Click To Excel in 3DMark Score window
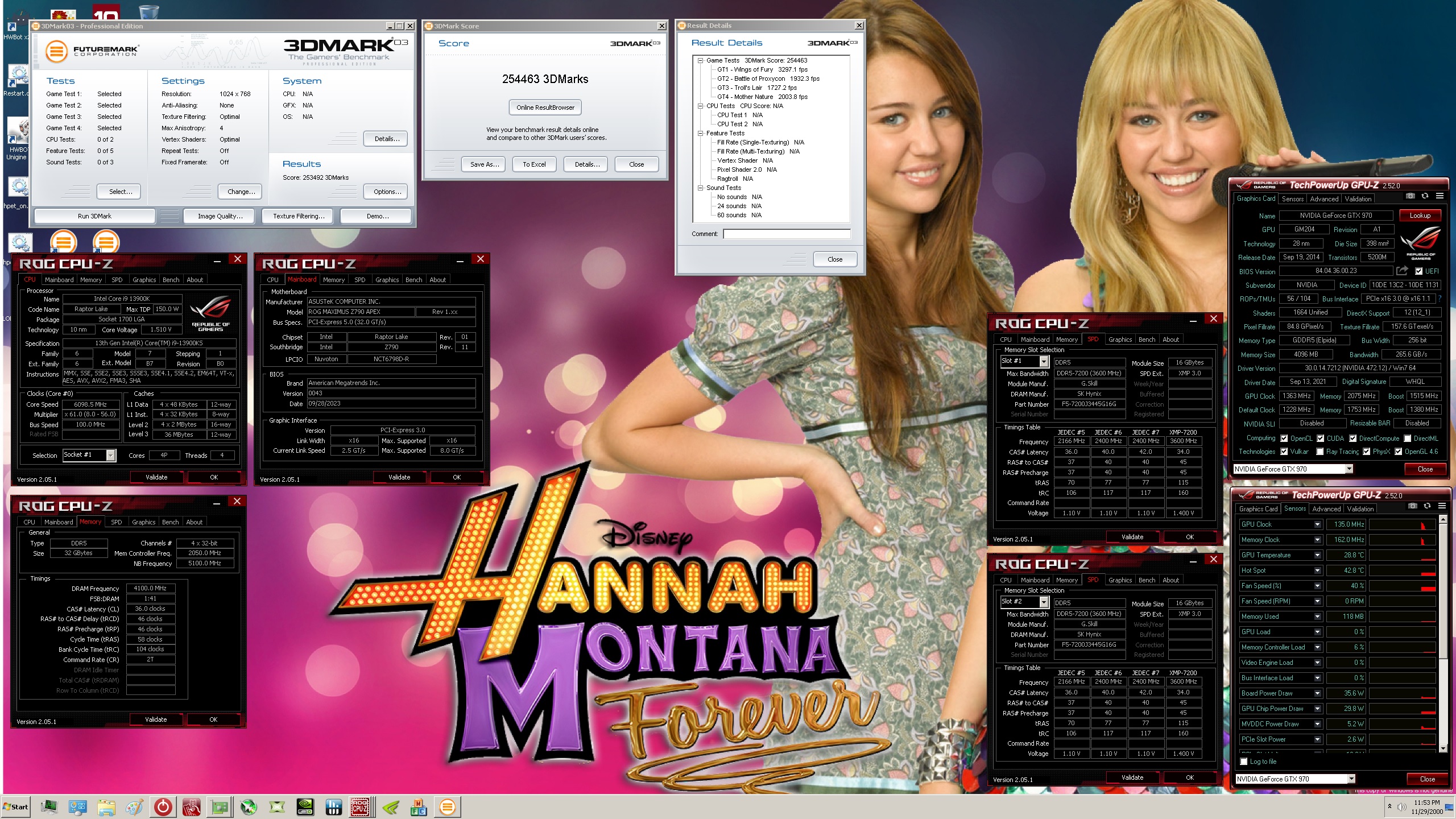 point(533,164)
